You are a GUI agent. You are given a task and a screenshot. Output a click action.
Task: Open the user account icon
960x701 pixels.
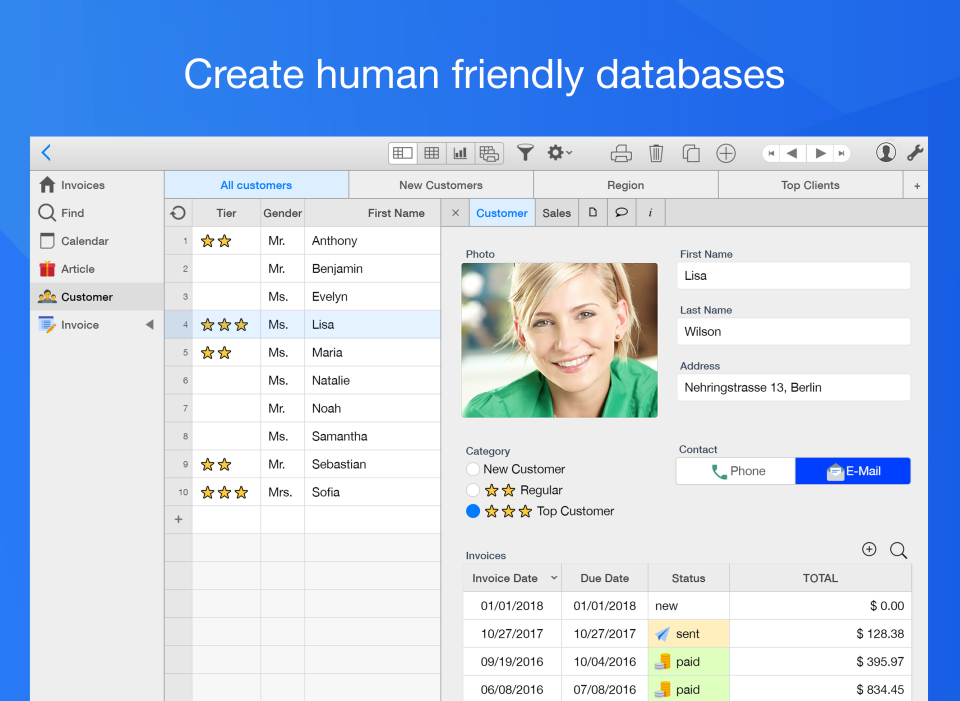pos(886,152)
